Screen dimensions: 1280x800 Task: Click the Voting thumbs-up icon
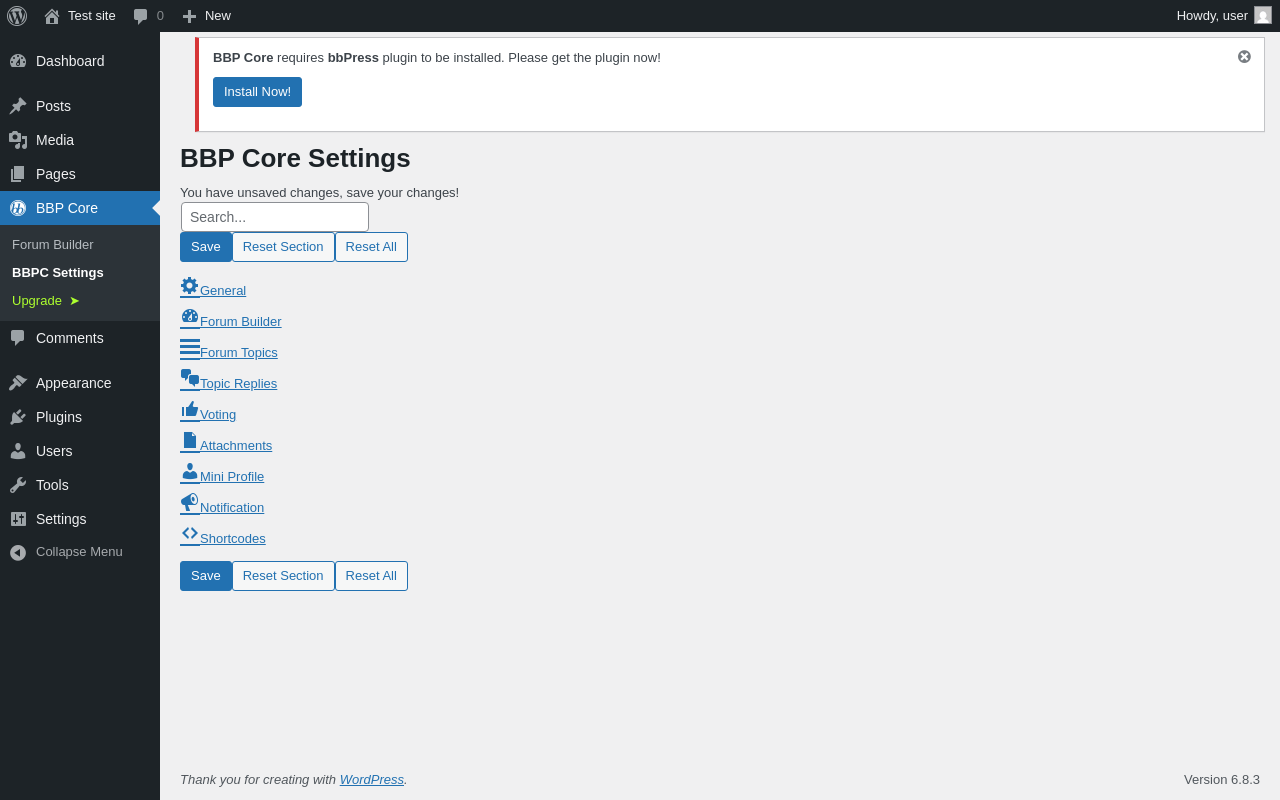189,410
